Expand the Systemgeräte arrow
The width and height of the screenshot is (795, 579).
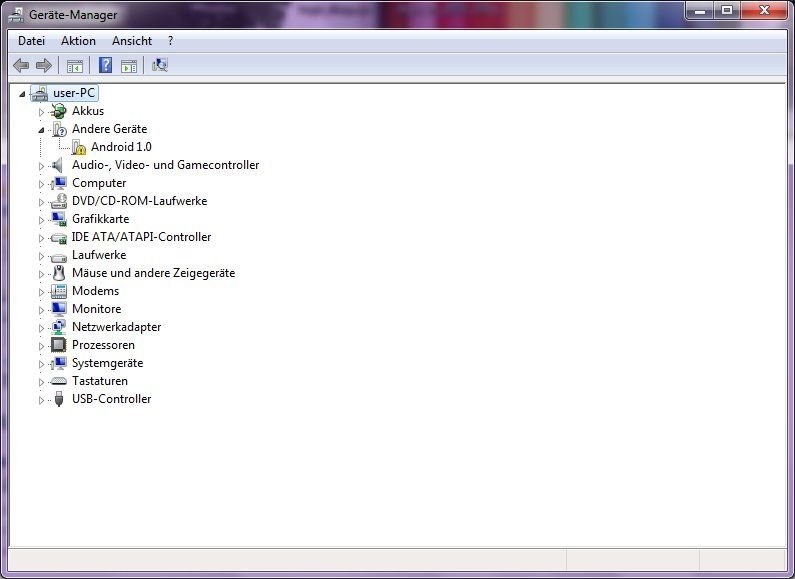(42, 364)
